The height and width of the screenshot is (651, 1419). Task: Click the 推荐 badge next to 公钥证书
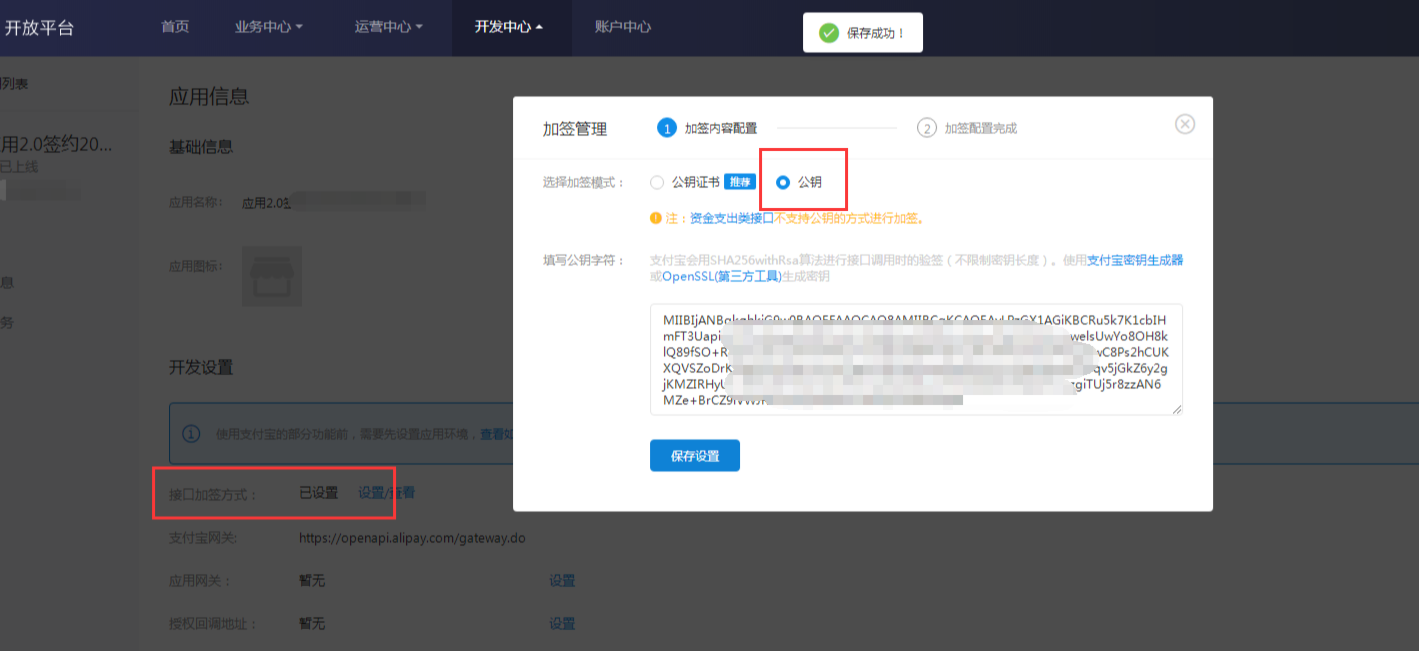pos(740,182)
